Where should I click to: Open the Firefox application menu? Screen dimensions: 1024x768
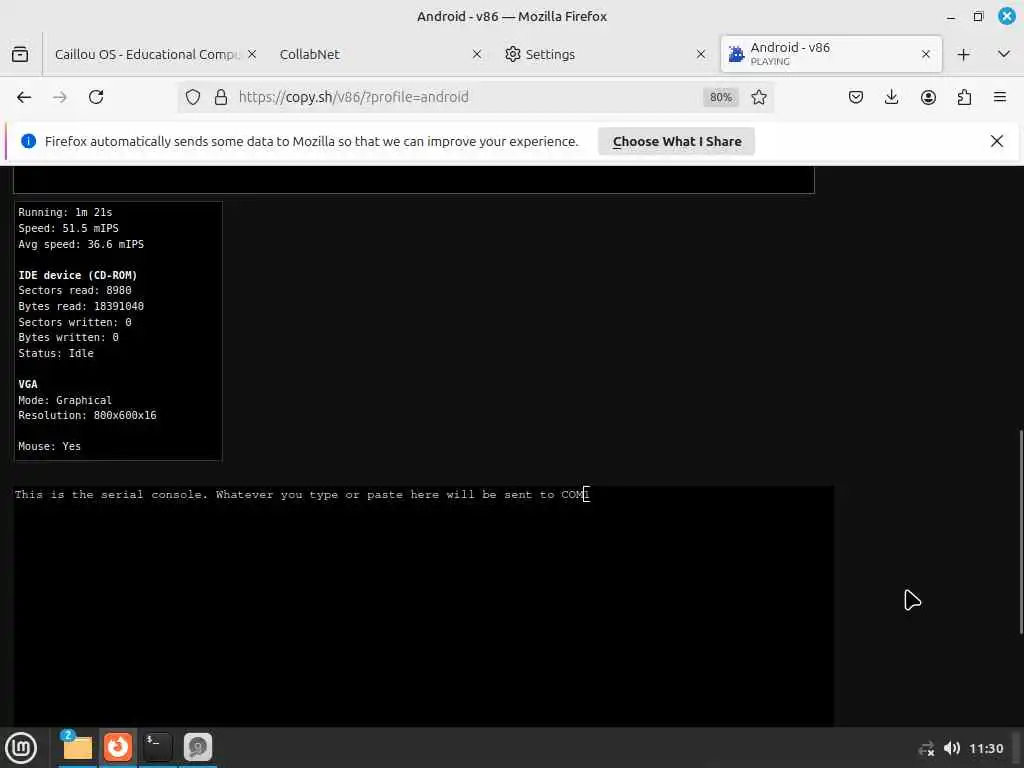1000,97
